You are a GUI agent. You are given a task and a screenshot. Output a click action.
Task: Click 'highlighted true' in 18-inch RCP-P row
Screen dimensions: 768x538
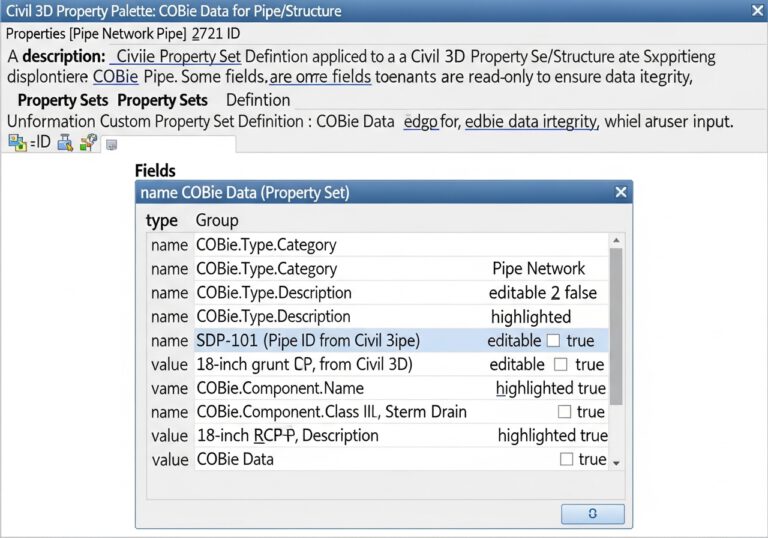tap(552, 435)
